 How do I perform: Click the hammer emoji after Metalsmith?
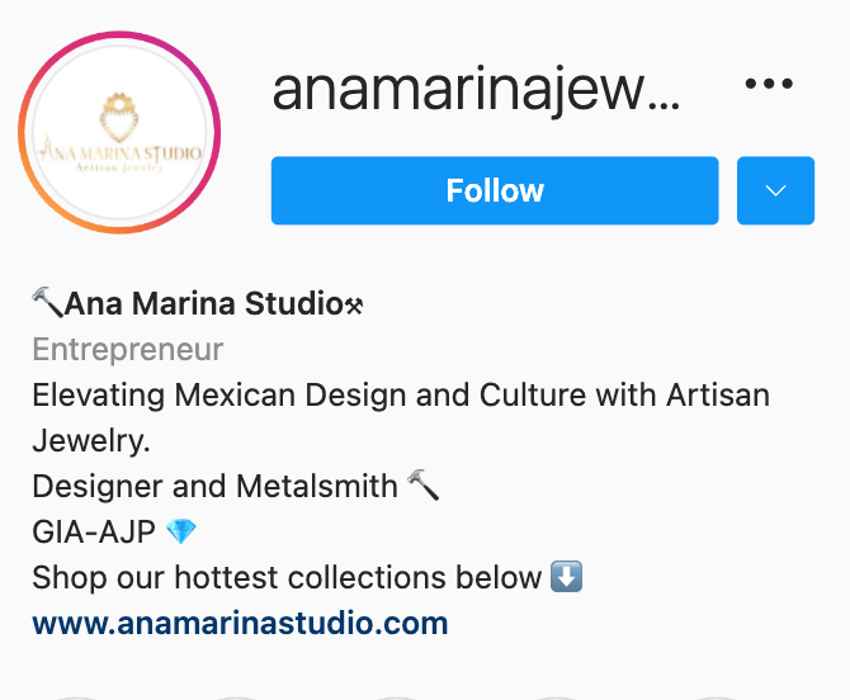(x=423, y=485)
